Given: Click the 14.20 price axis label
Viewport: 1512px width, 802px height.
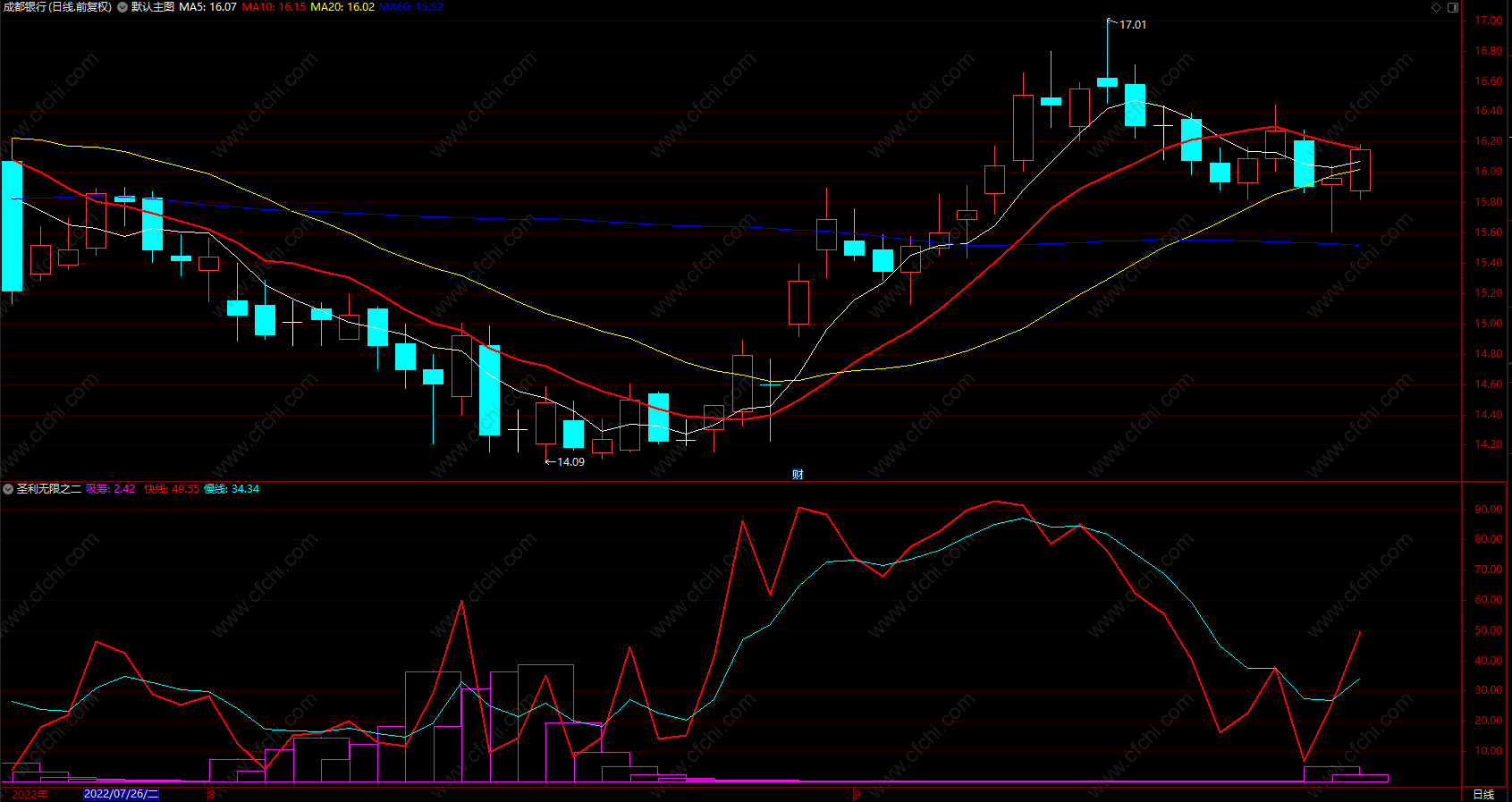Looking at the screenshot, I should tap(1489, 444).
